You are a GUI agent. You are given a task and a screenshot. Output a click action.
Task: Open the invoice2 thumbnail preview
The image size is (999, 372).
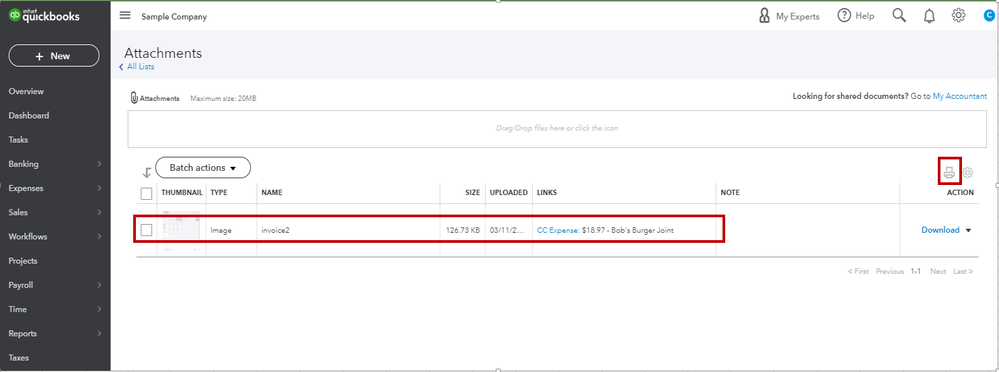(x=180, y=231)
